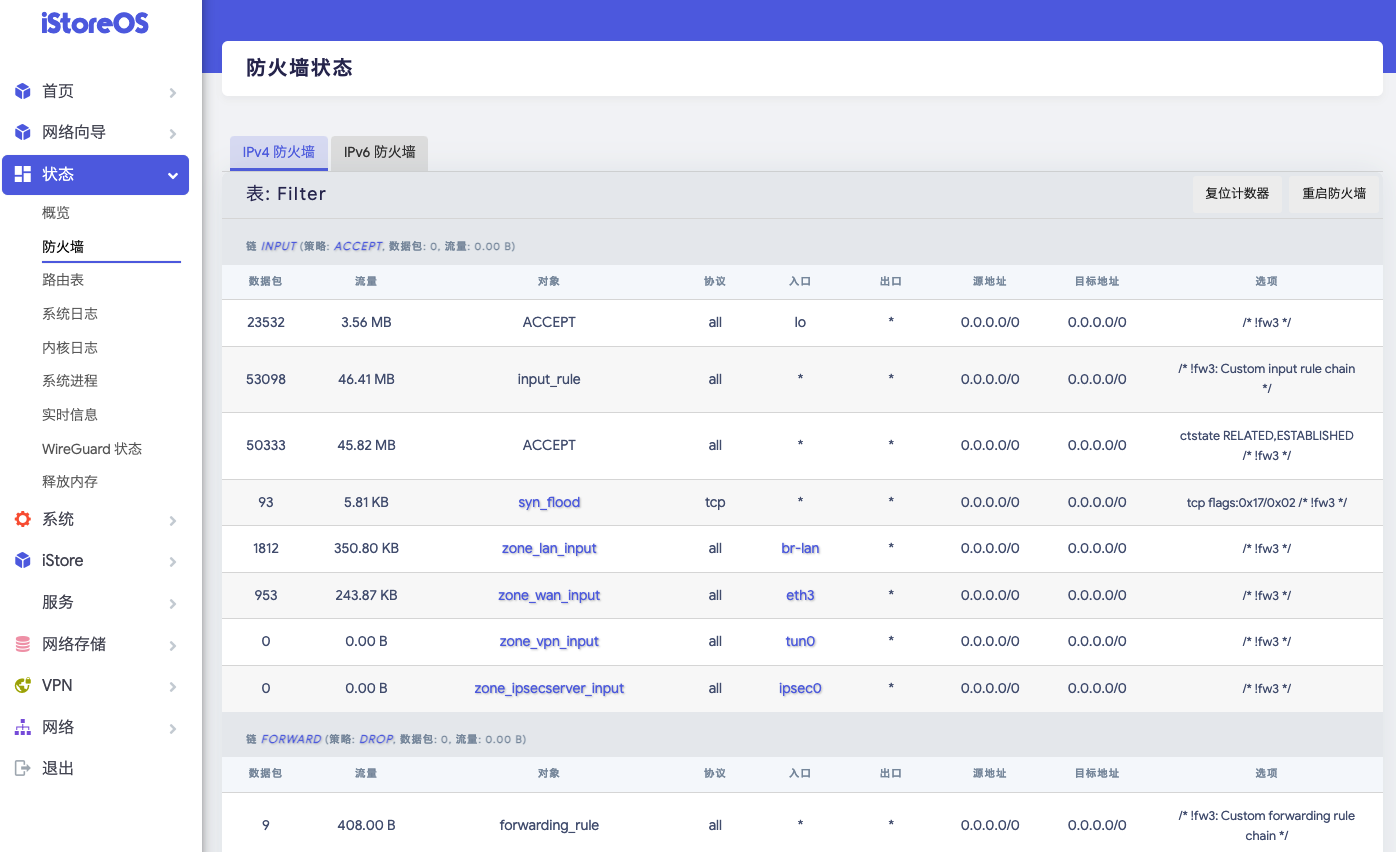
Task: Click the 状态 status icon in sidebar
Action: tap(22, 174)
